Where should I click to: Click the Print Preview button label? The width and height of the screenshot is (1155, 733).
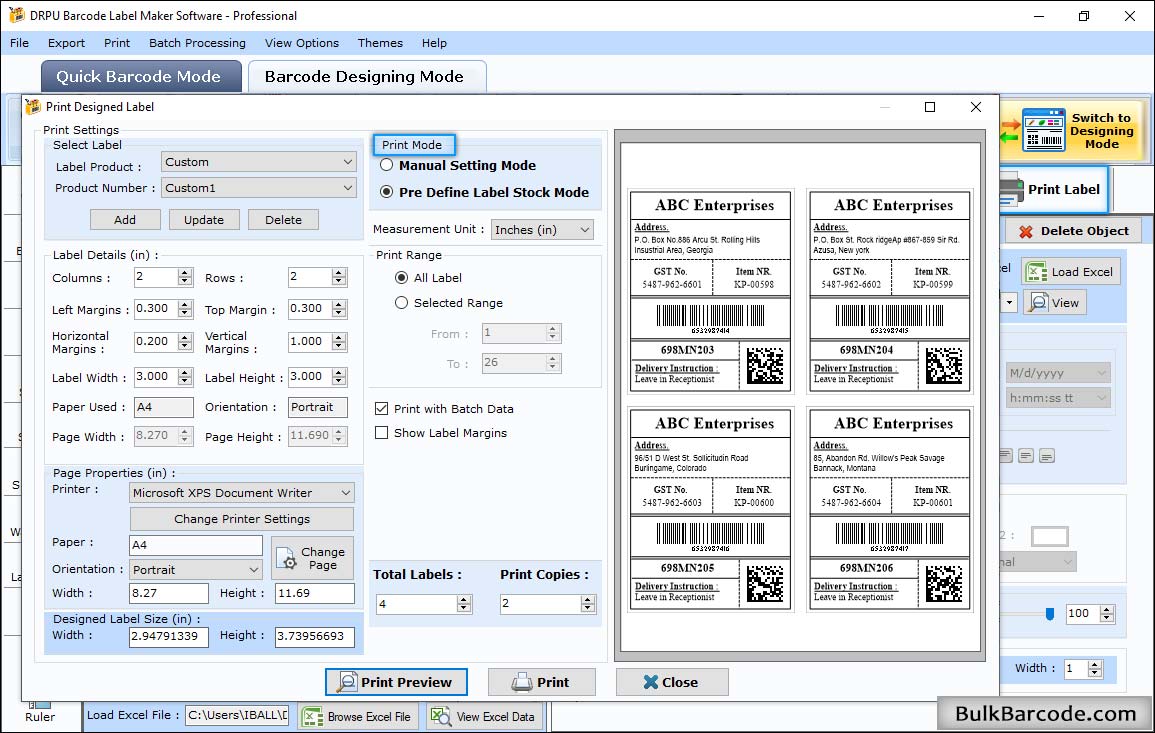pos(407,682)
